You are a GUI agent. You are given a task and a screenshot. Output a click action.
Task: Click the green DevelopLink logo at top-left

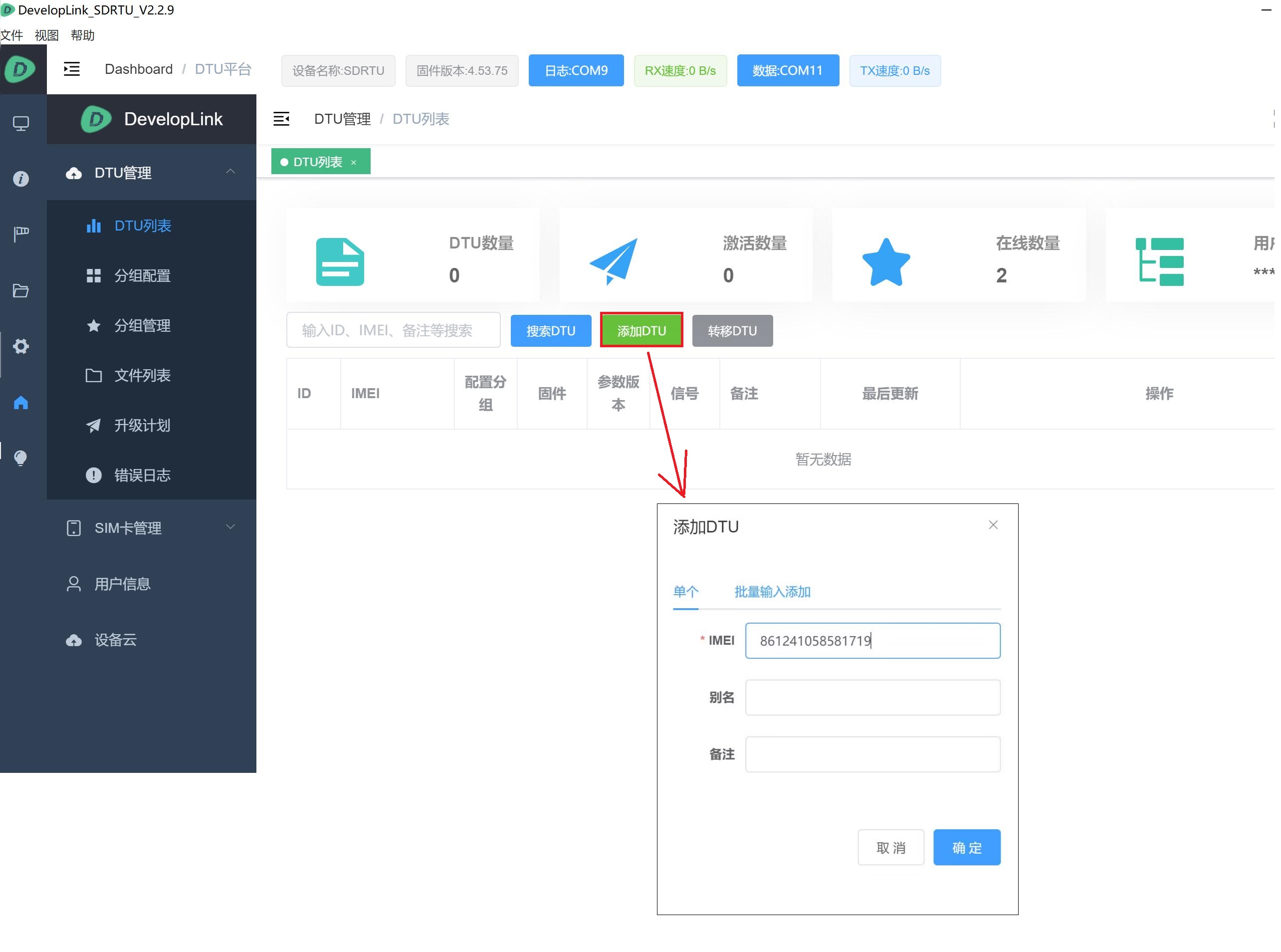[x=20, y=70]
